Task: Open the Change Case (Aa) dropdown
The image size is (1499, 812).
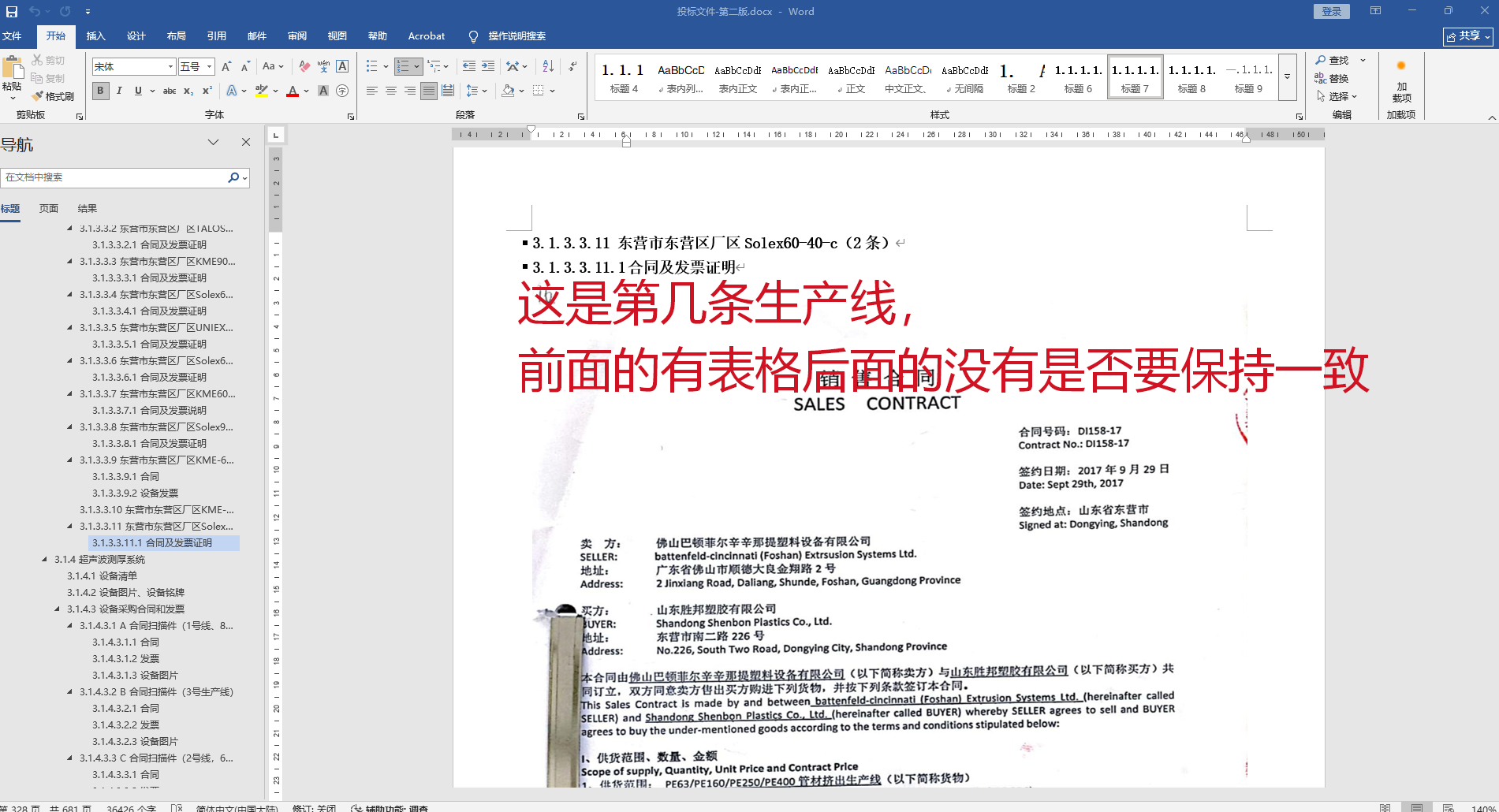Action: tap(272, 67)
